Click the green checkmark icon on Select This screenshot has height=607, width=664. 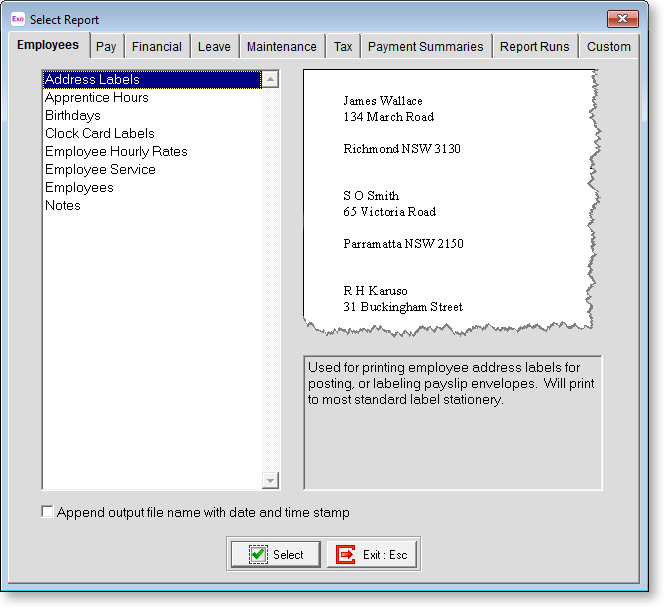coord(258,554)
